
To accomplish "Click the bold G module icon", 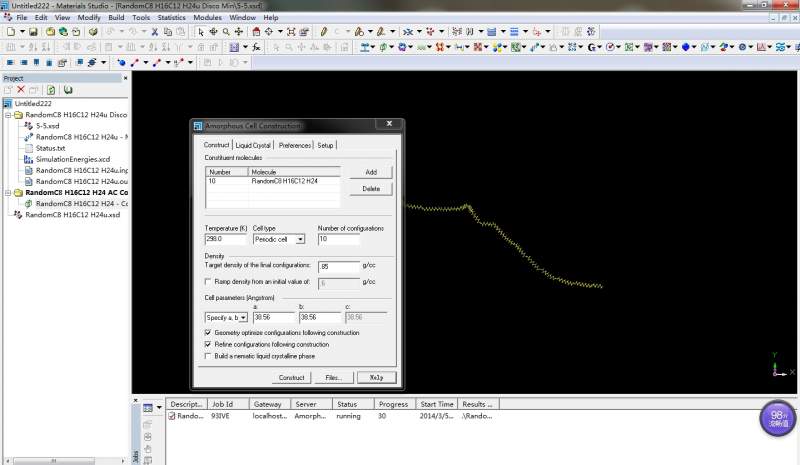I will 592,47.
